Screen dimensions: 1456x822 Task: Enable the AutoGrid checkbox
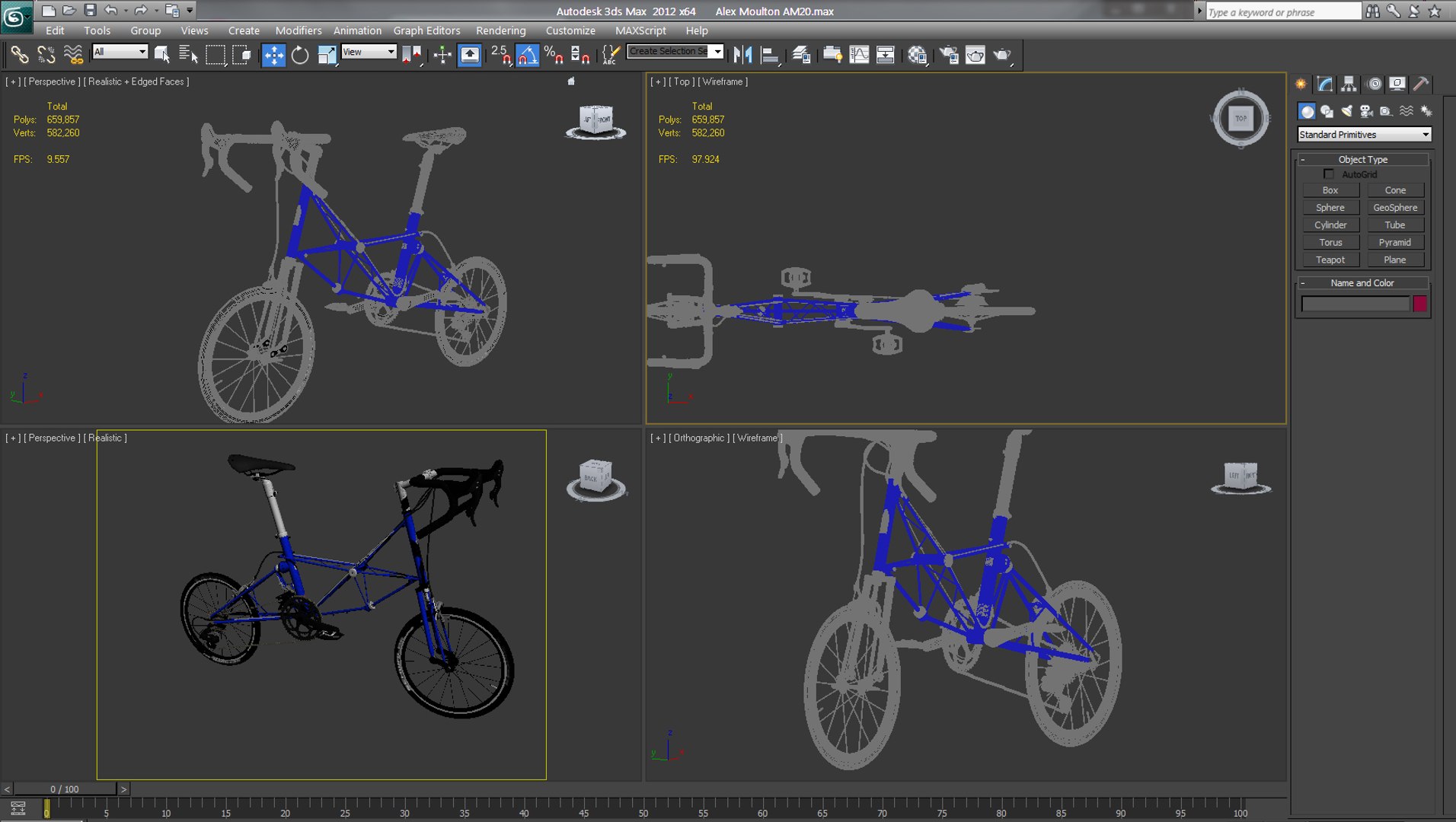click(1330, 174)
